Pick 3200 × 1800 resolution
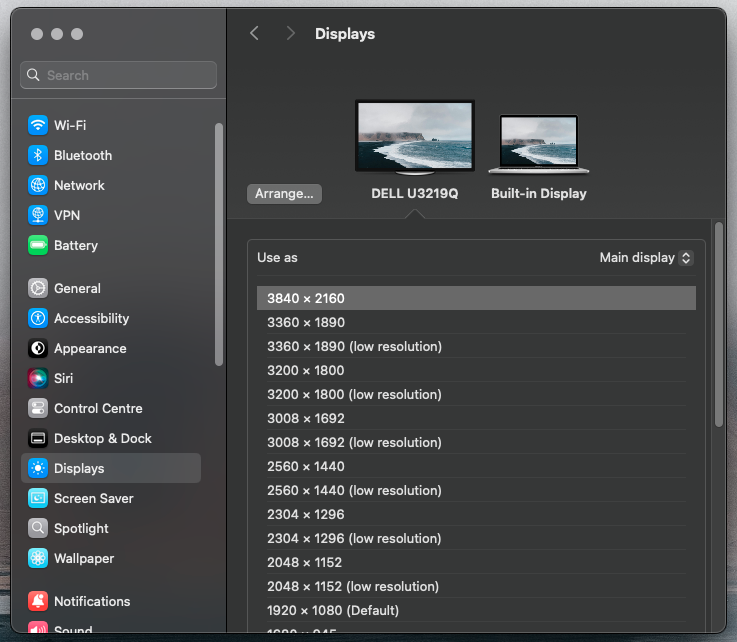The width and height of the screenshot is (737, 642). coord(476,370)
